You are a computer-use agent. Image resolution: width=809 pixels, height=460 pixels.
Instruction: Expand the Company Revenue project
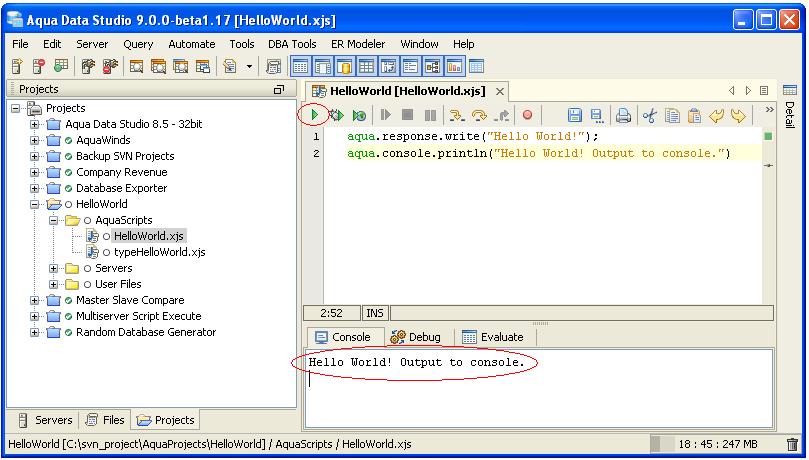[35, 172]
